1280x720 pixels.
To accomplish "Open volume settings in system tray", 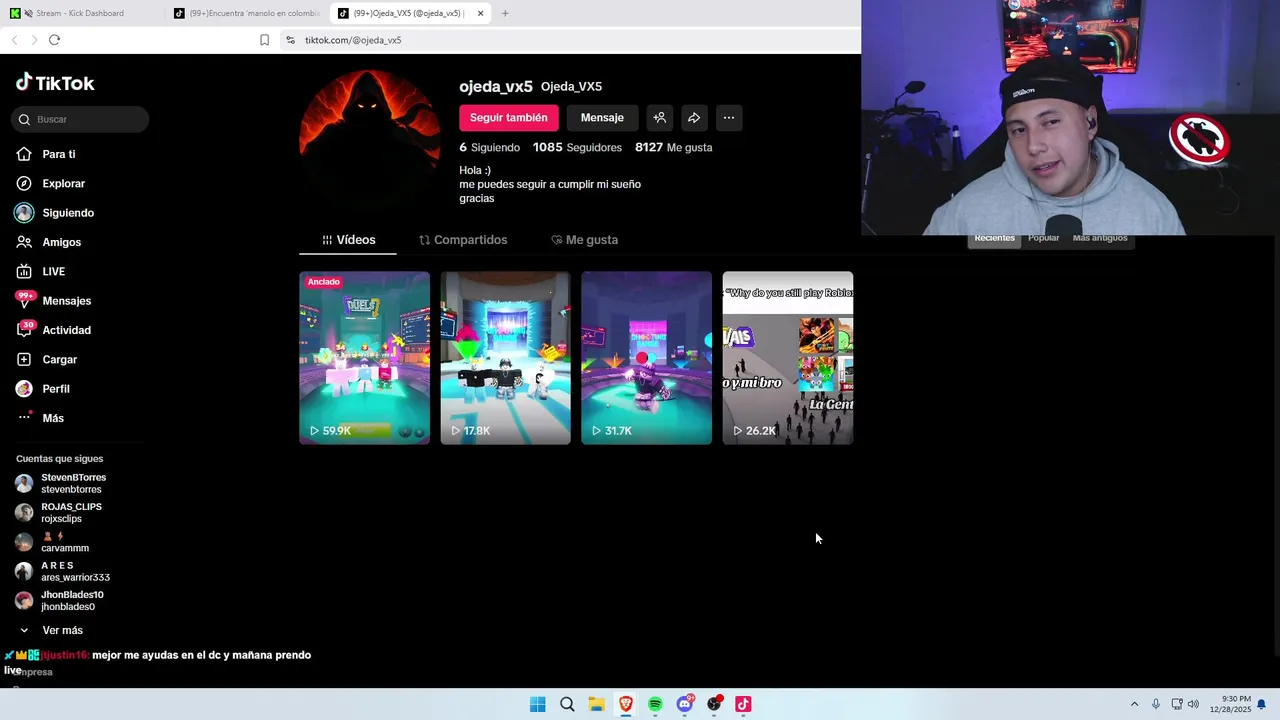I will coord(1193,704).
